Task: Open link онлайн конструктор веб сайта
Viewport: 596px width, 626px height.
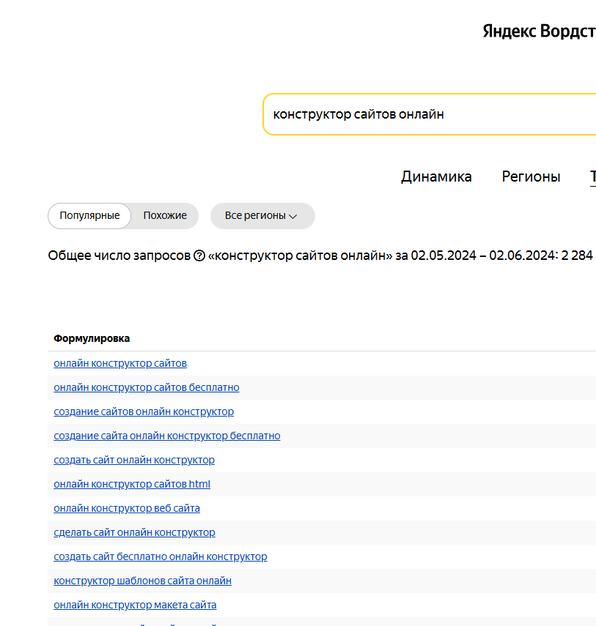Action: (x=127, y=508)
